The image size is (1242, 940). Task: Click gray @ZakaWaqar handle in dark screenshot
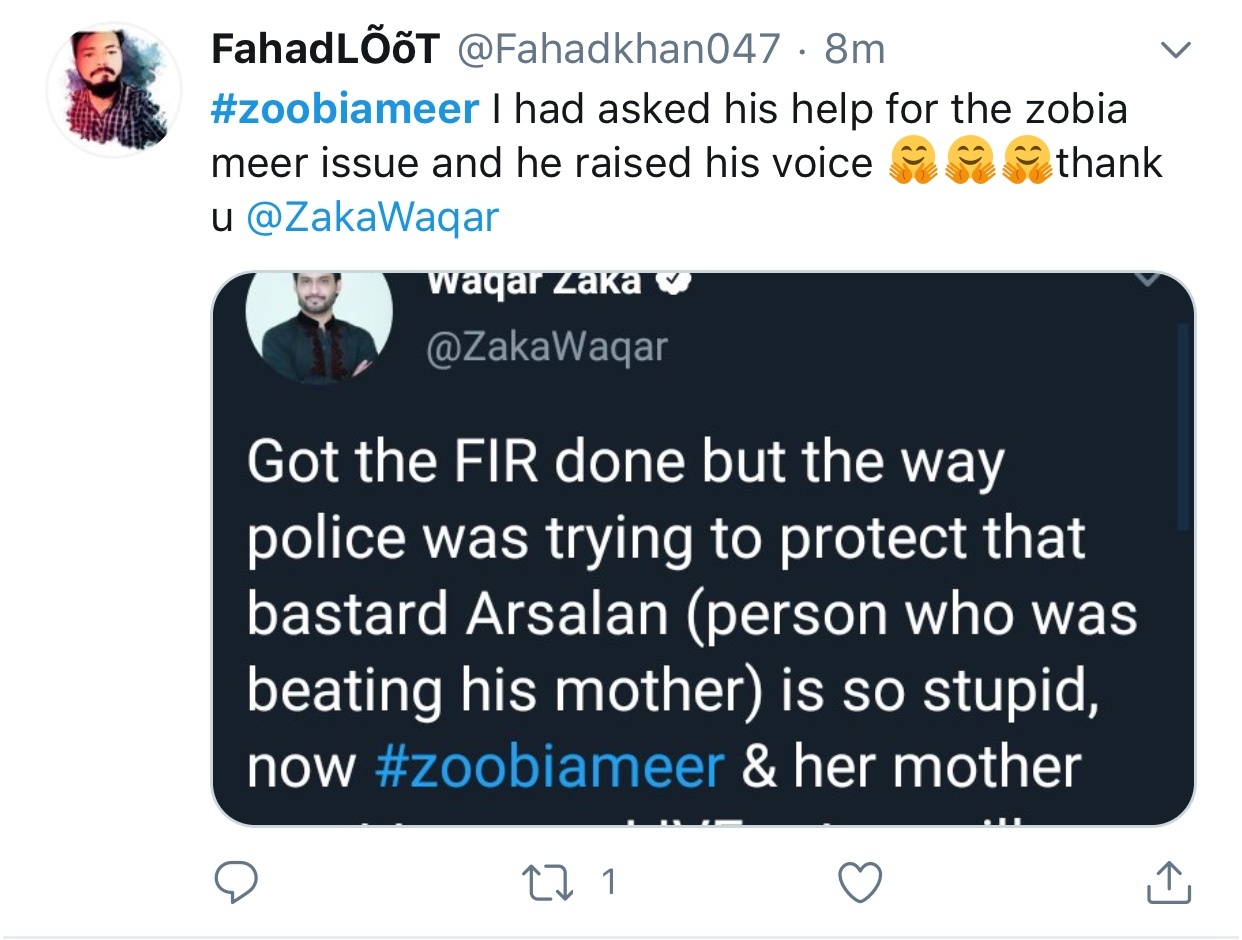click(546, 347)
